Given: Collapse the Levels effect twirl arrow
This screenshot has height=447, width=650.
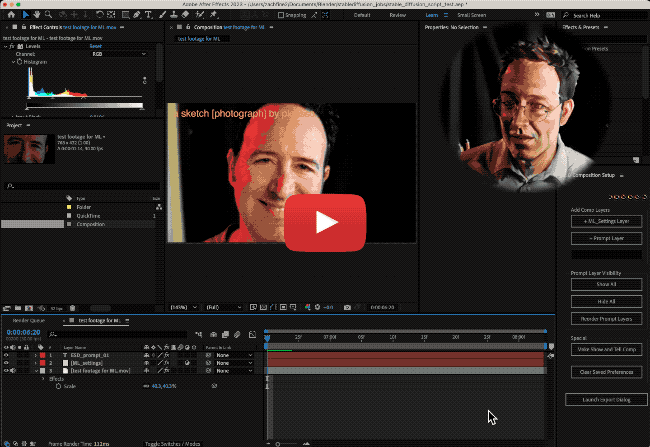Looking at the screenshot, I should [x=5, y=46].
